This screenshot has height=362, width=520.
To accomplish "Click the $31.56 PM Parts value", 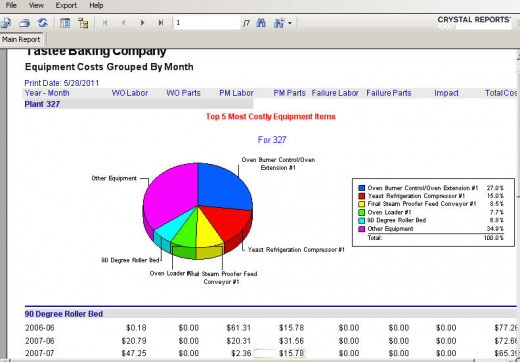I will coord(292,341).
